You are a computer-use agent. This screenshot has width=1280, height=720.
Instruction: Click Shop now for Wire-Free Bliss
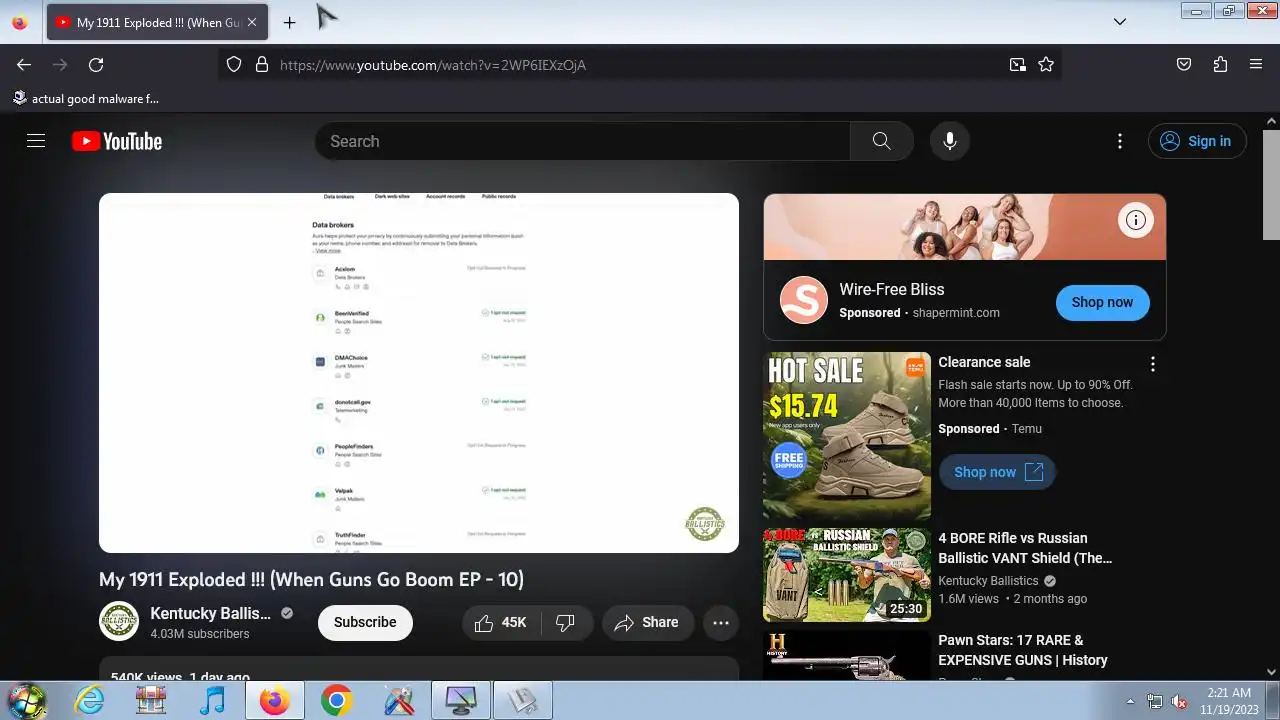pyautogui.click(x=1102, y=302)
